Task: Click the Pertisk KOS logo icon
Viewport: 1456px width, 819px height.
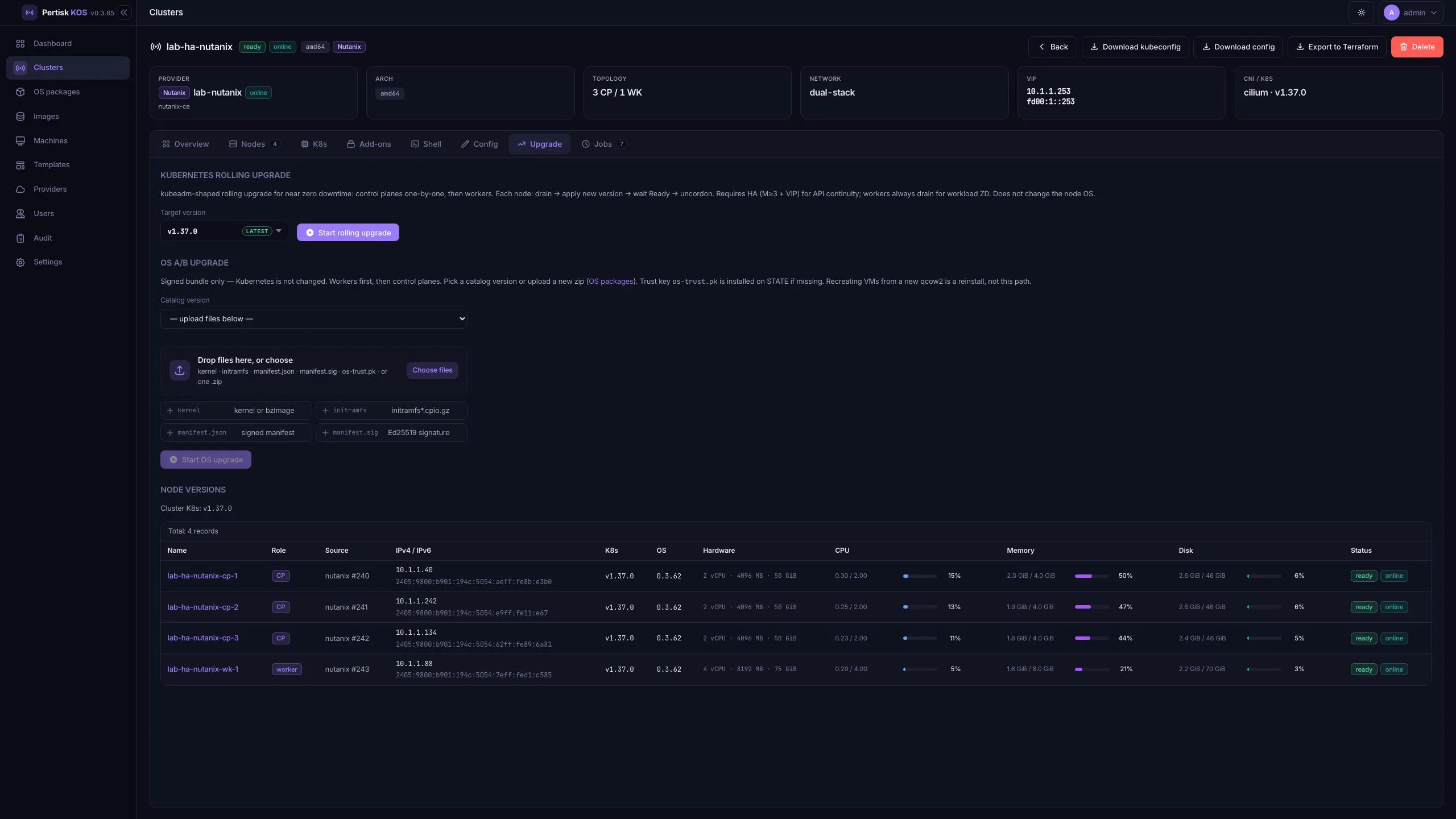Action: [x=30, y=13]
